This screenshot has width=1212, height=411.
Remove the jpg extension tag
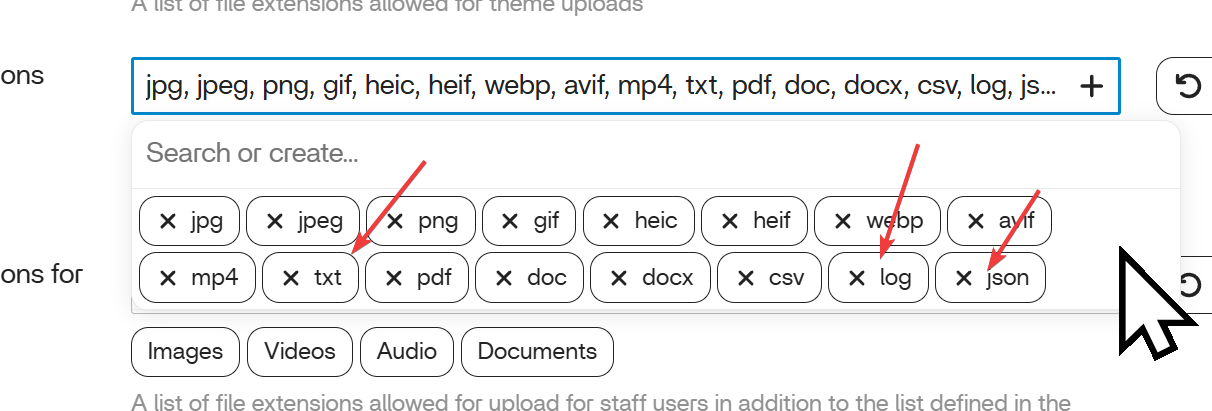tap(168, 221)
